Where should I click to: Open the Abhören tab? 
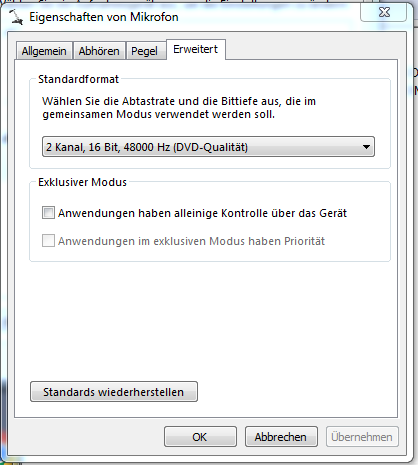tap(99, 51)
